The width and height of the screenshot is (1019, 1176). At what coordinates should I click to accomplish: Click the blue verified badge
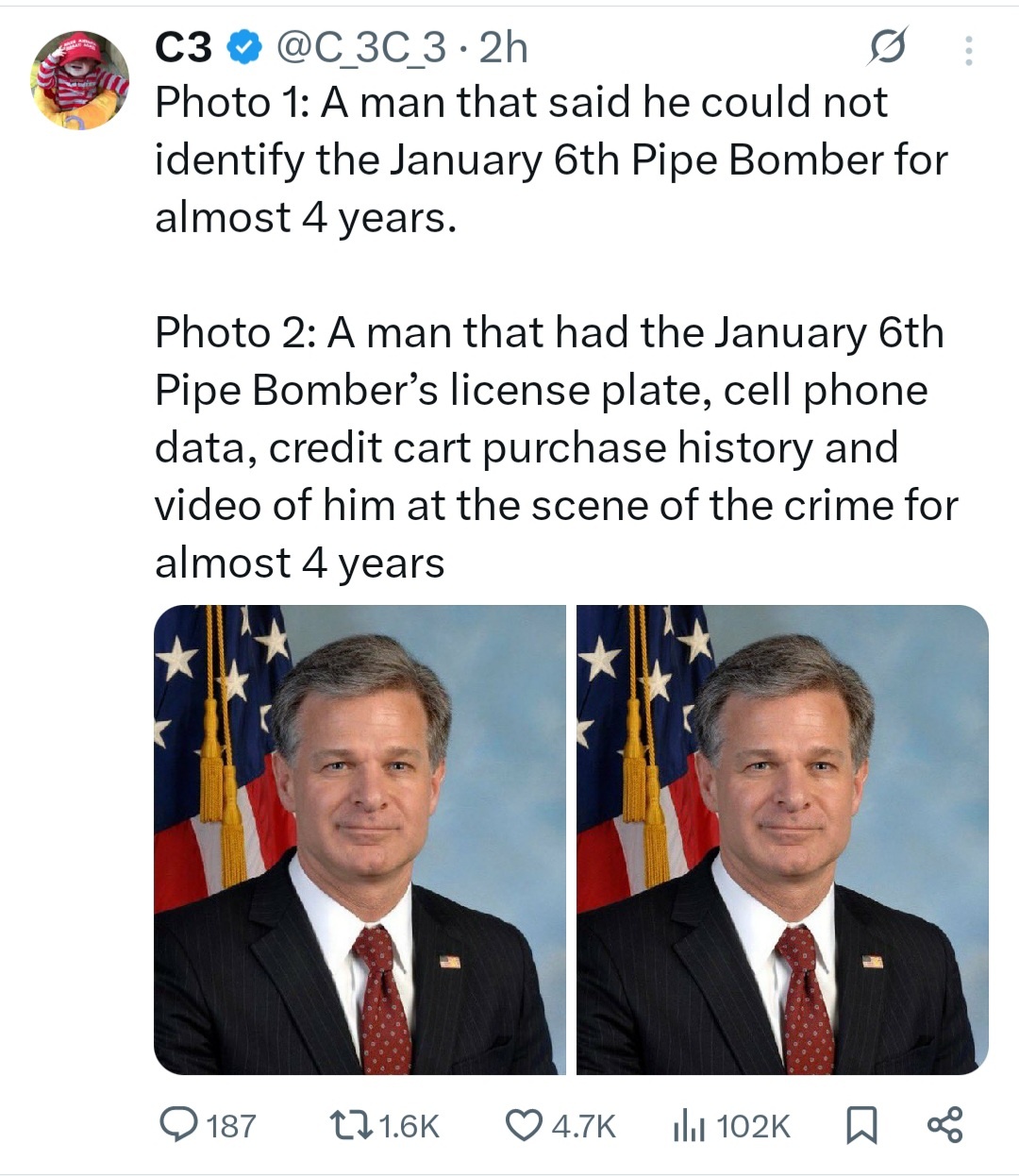click(243, 47)
